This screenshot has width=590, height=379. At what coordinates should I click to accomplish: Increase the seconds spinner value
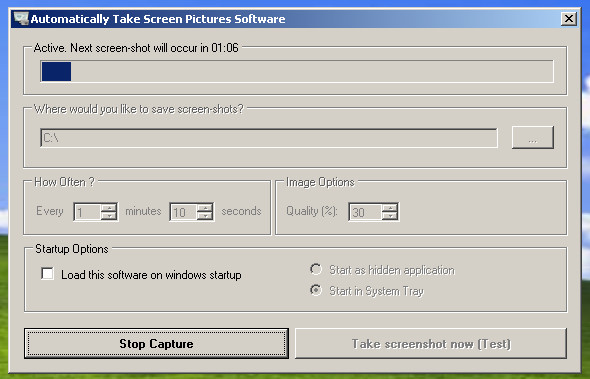pos(205,208)
